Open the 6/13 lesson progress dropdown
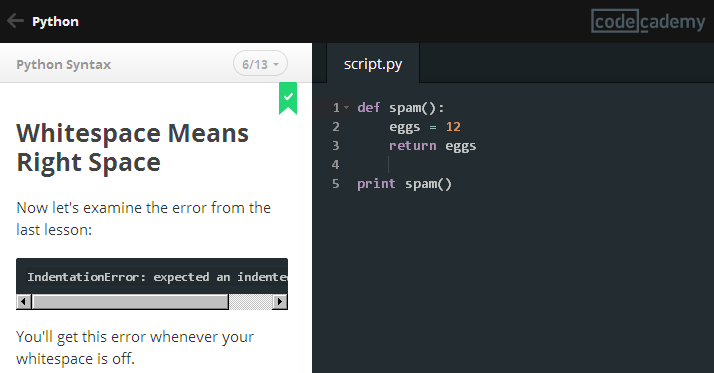The height and width of the screenshot is (373, 714). (260, 64)
